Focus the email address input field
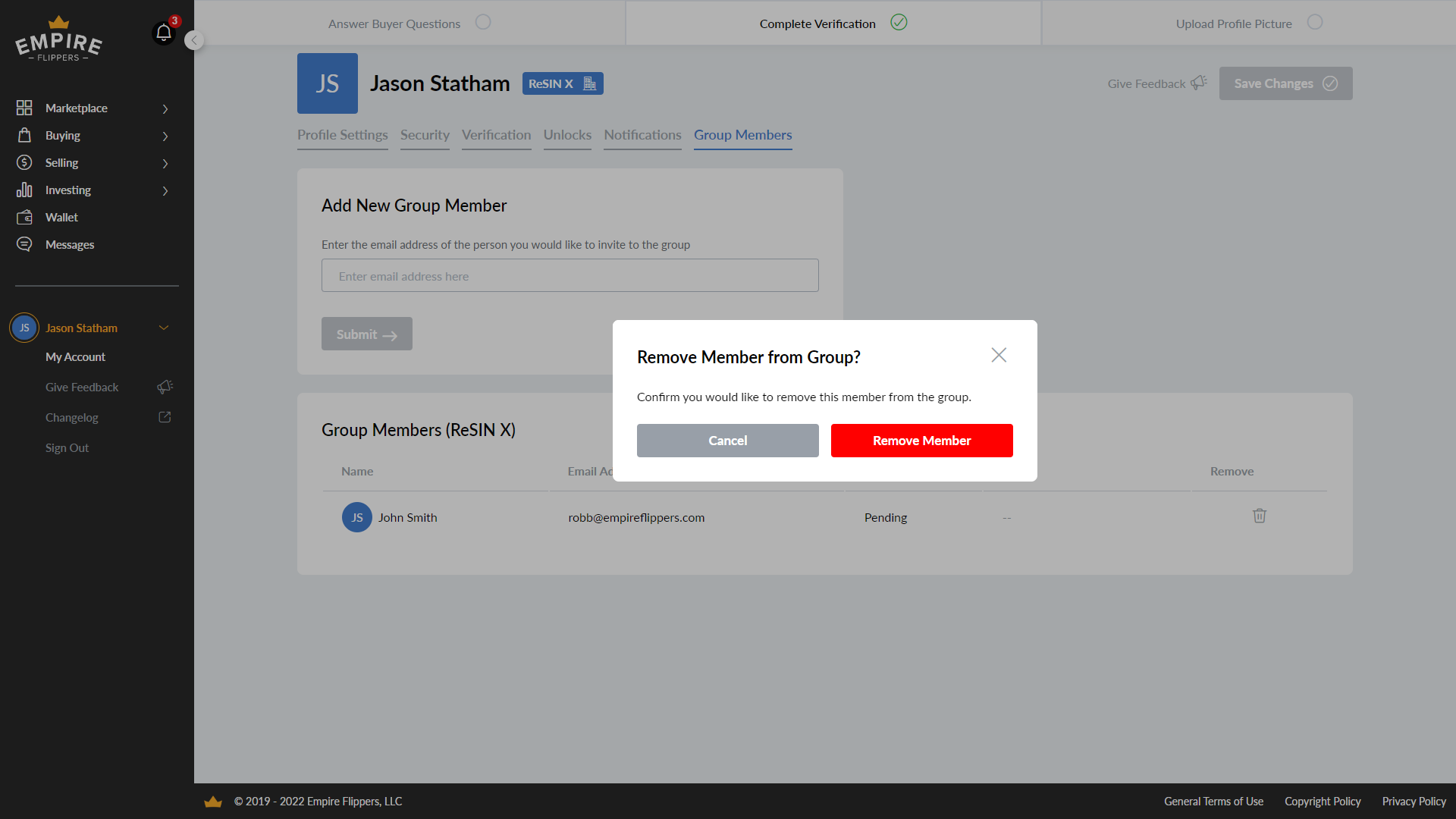The width and height of the screenshot is (1456, 819). pos(570,275)
